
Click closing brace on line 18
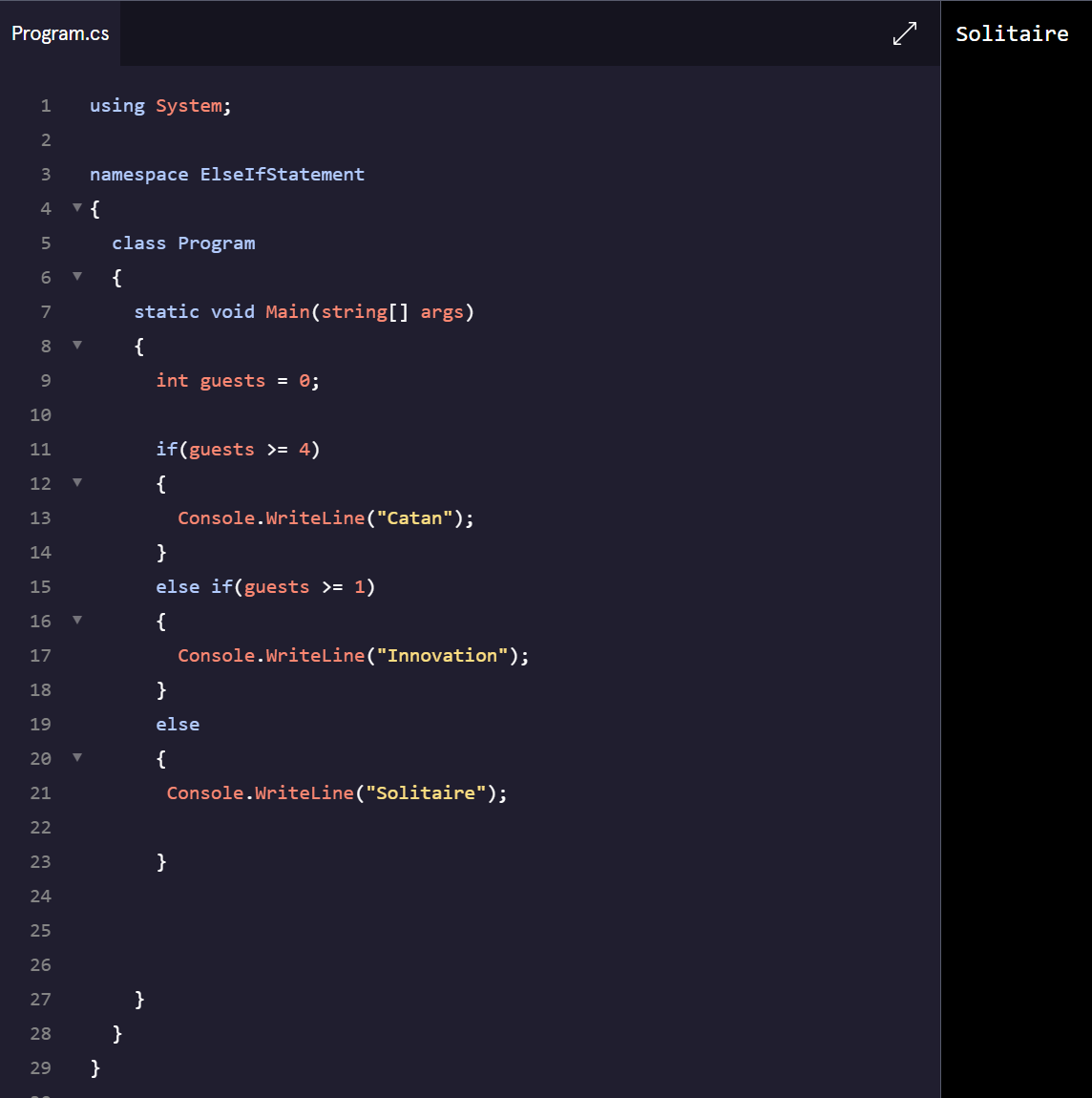click(x=161, y=689)
